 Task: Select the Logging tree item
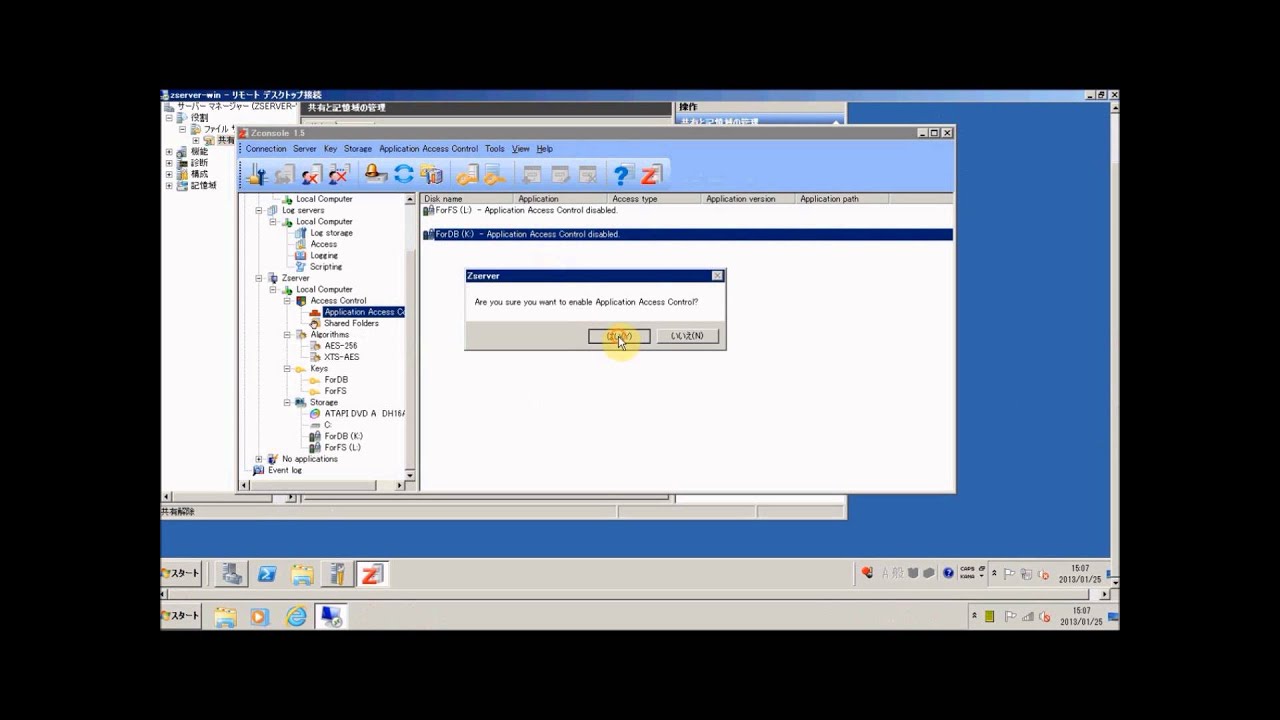(324, 256)
